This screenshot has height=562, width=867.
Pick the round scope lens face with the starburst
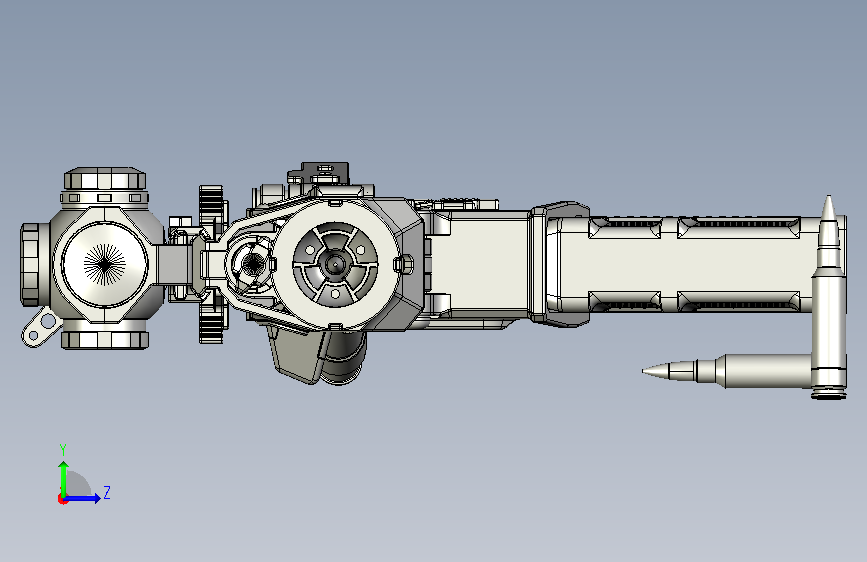105,264
